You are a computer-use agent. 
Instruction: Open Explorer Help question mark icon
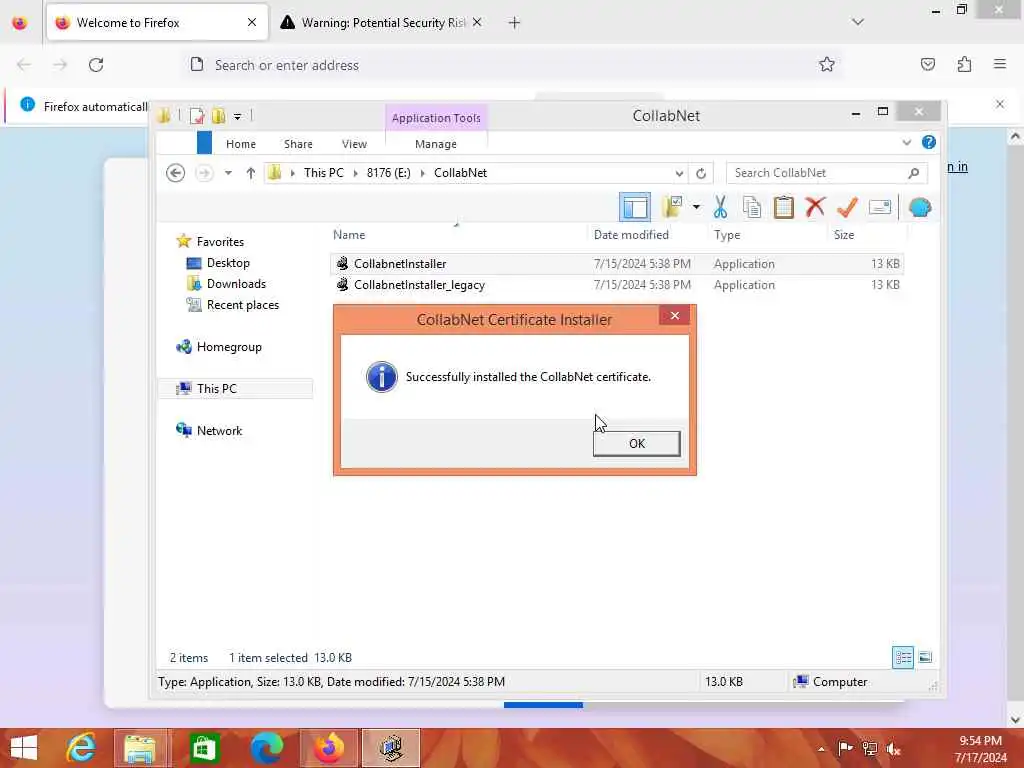pyautogui.click(x=928, y=142)
